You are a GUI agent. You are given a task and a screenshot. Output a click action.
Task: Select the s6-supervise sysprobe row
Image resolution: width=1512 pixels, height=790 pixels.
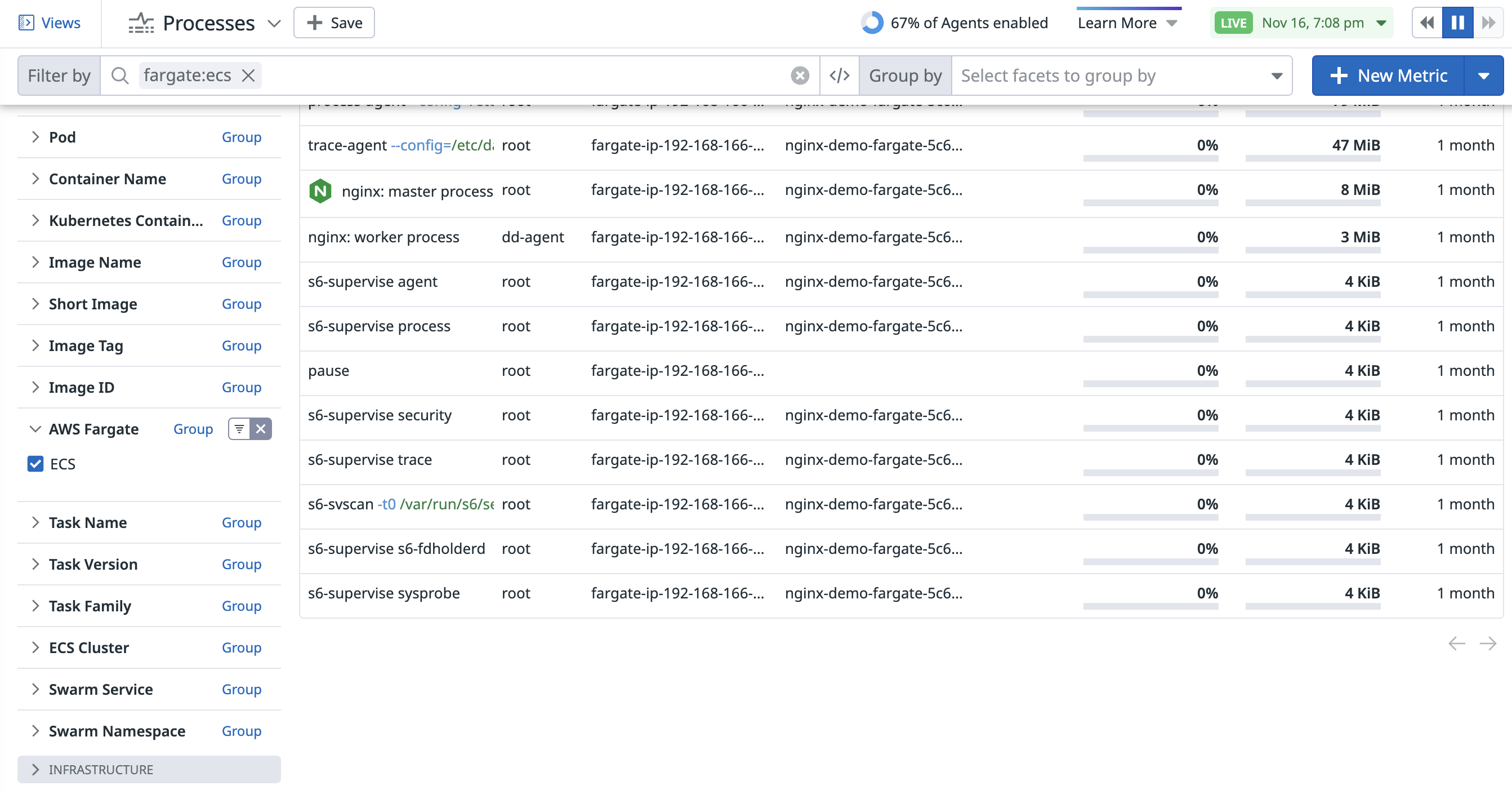(x=901, y=595)
